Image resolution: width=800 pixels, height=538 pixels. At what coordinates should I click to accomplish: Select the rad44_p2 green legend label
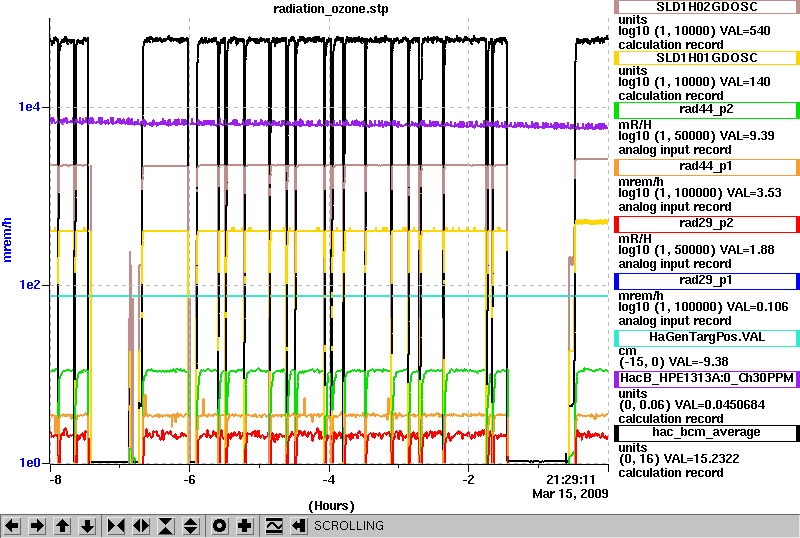[707, 109]
